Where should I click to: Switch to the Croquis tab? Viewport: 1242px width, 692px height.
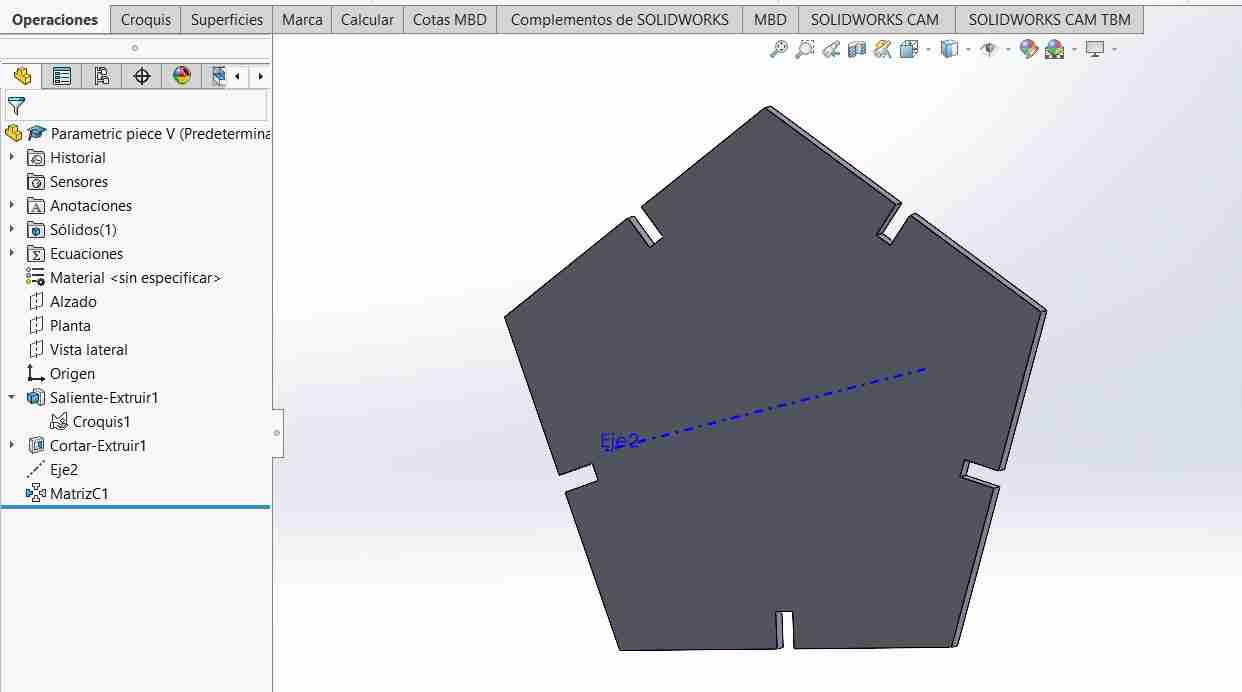click(x=145, y=18)
